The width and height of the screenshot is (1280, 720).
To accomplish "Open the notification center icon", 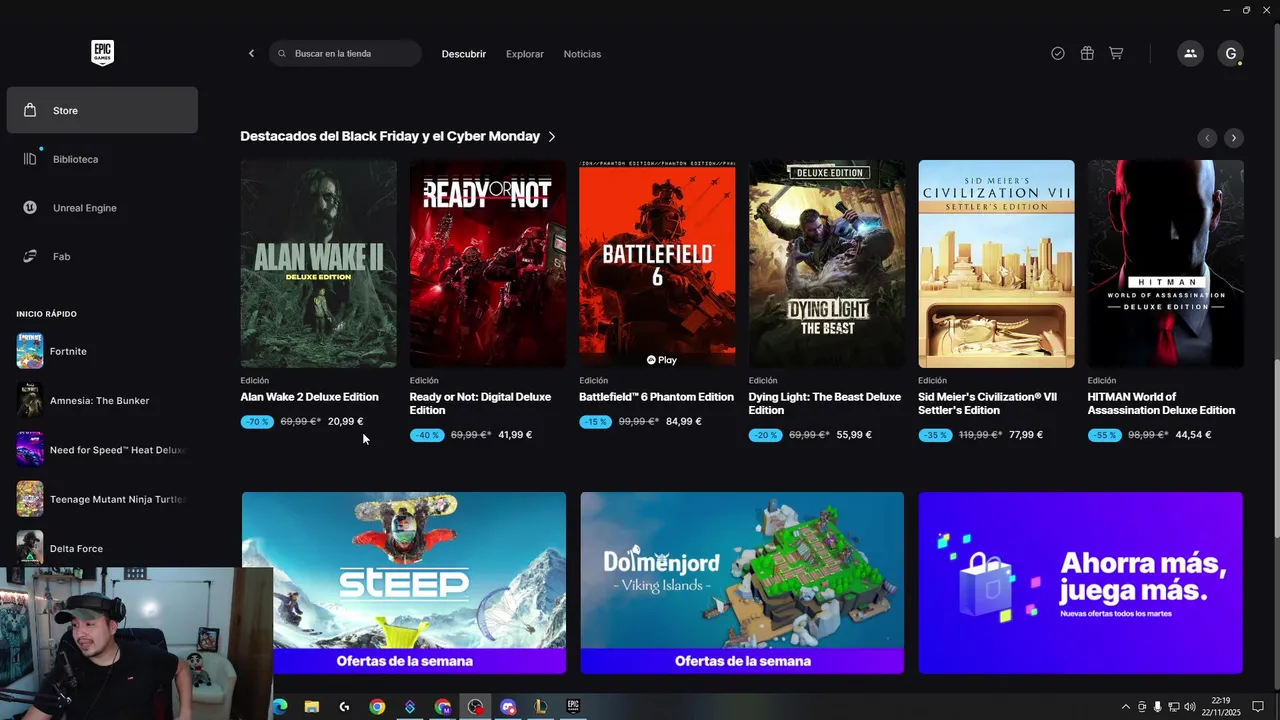I will pyautogui.click(x=1259, y=707).
